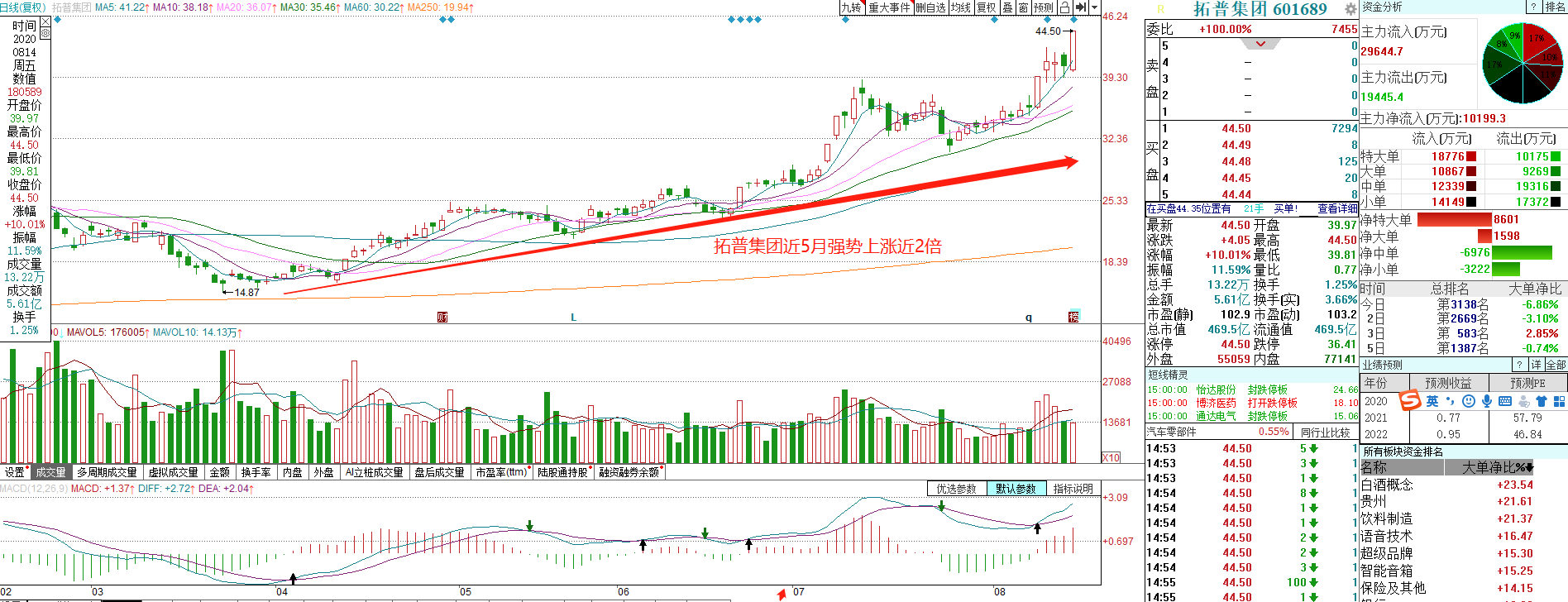Open the help question mark in 业绩预测
The height and width of the screenshot is (602, 1568).
click(1519, 365)
